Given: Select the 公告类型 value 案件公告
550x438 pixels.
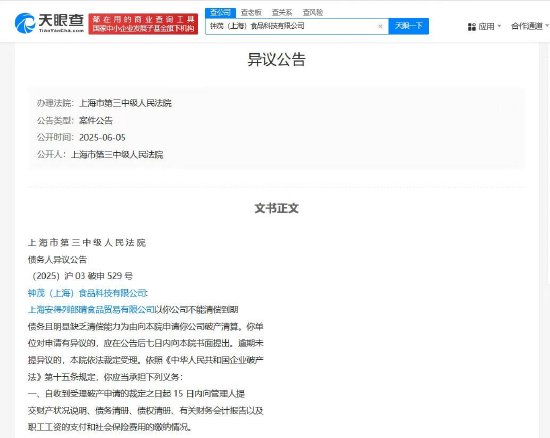Looking at the screenshot, I should 96,120.
